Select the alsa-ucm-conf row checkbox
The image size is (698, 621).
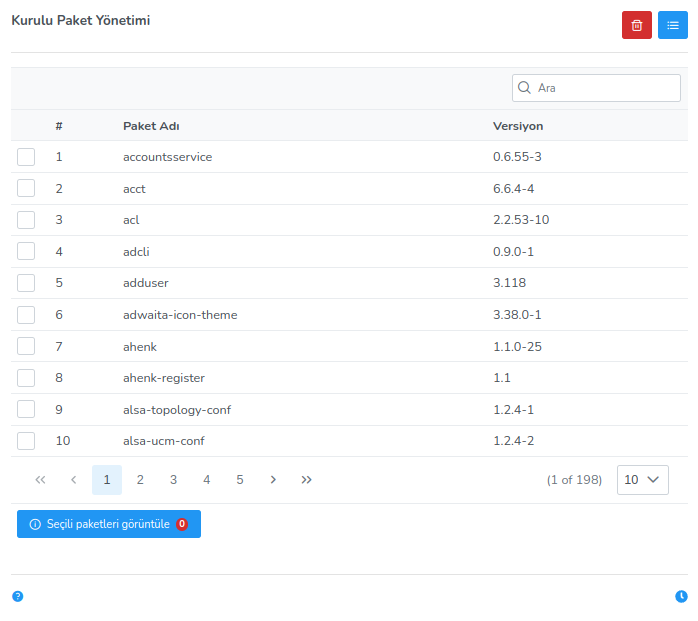pos(26,441)
